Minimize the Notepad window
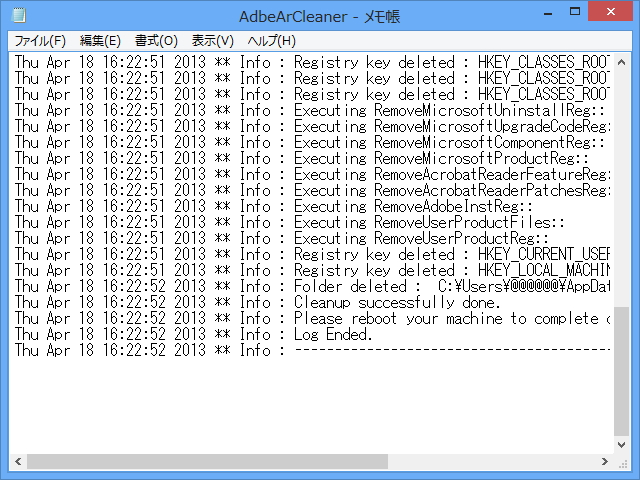640x480 pixels. (x=548, y=13)
